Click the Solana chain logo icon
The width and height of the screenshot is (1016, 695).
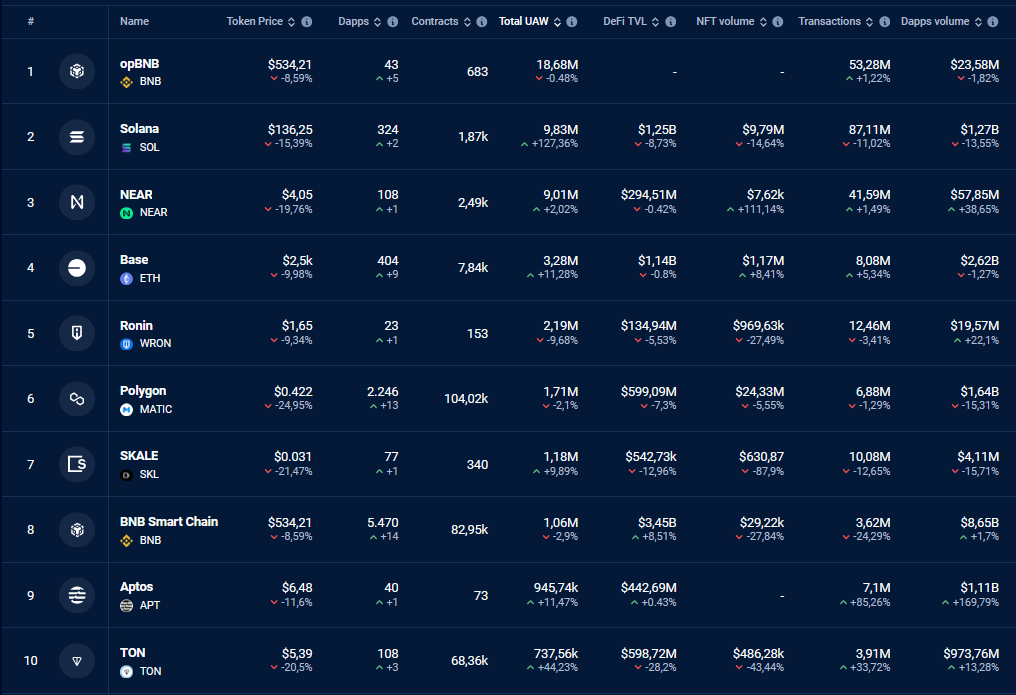coord(76,137)
